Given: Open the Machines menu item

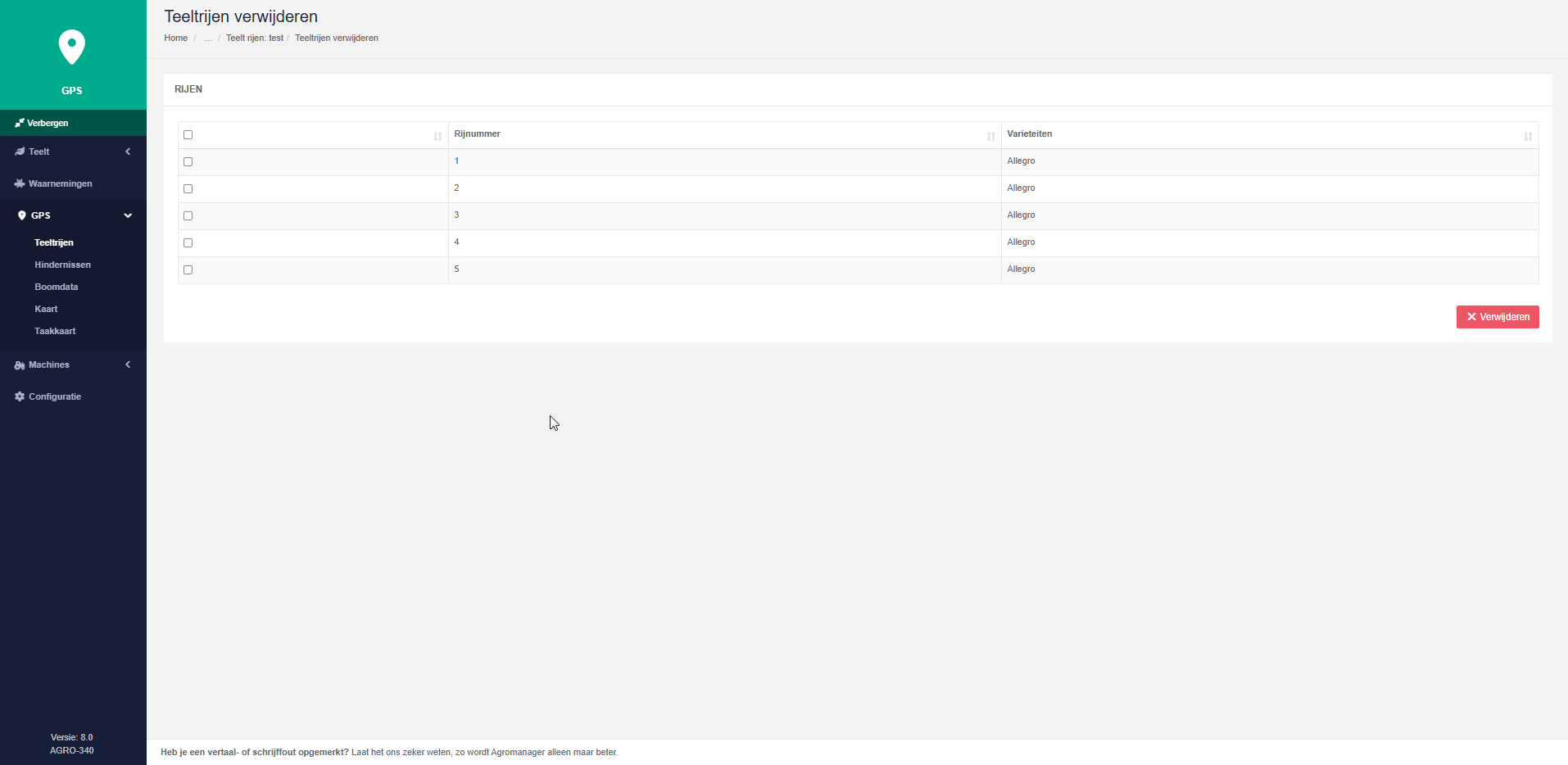Looking at the screenshot, I should pos(73,364).
